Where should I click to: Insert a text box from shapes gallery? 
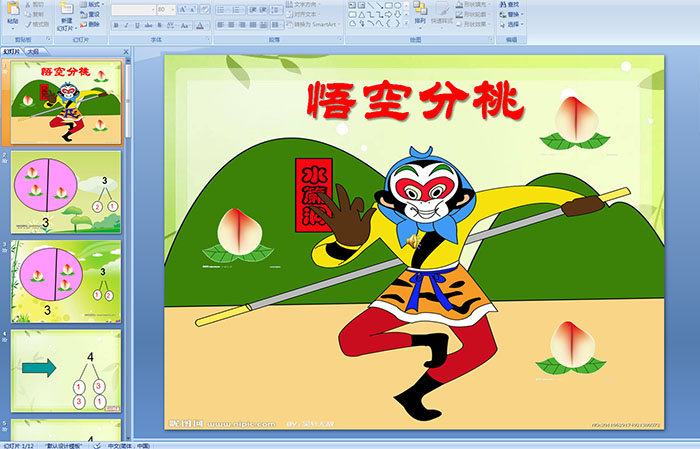coord(352,5)
